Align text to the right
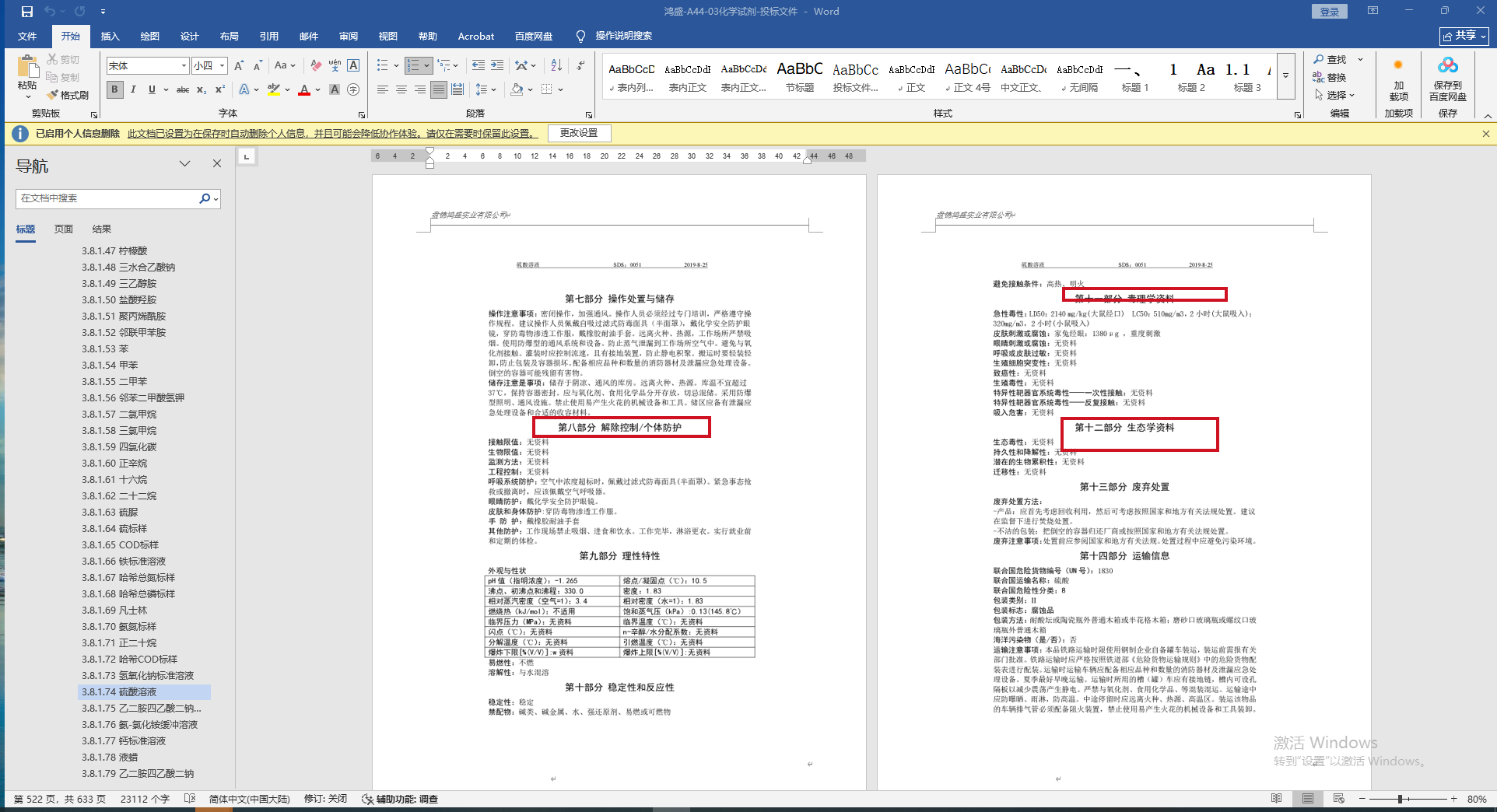This screenshot has height=812, width=1497. coord(420,89)
